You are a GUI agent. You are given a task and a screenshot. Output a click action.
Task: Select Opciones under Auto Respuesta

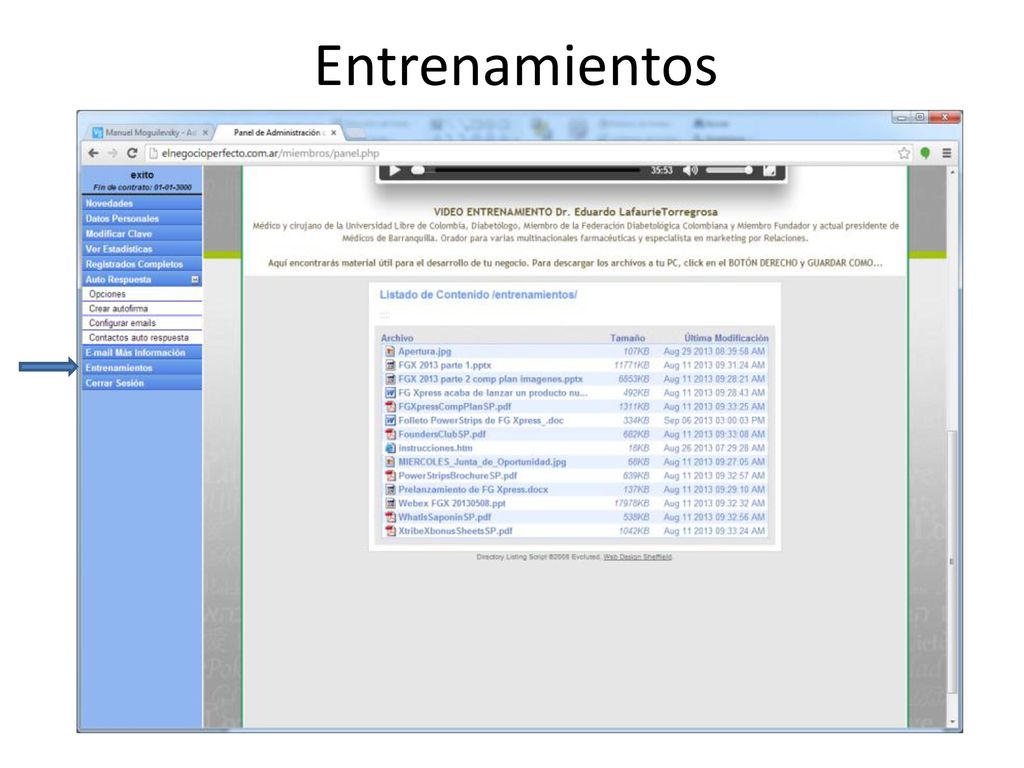(x=141, y=294)
